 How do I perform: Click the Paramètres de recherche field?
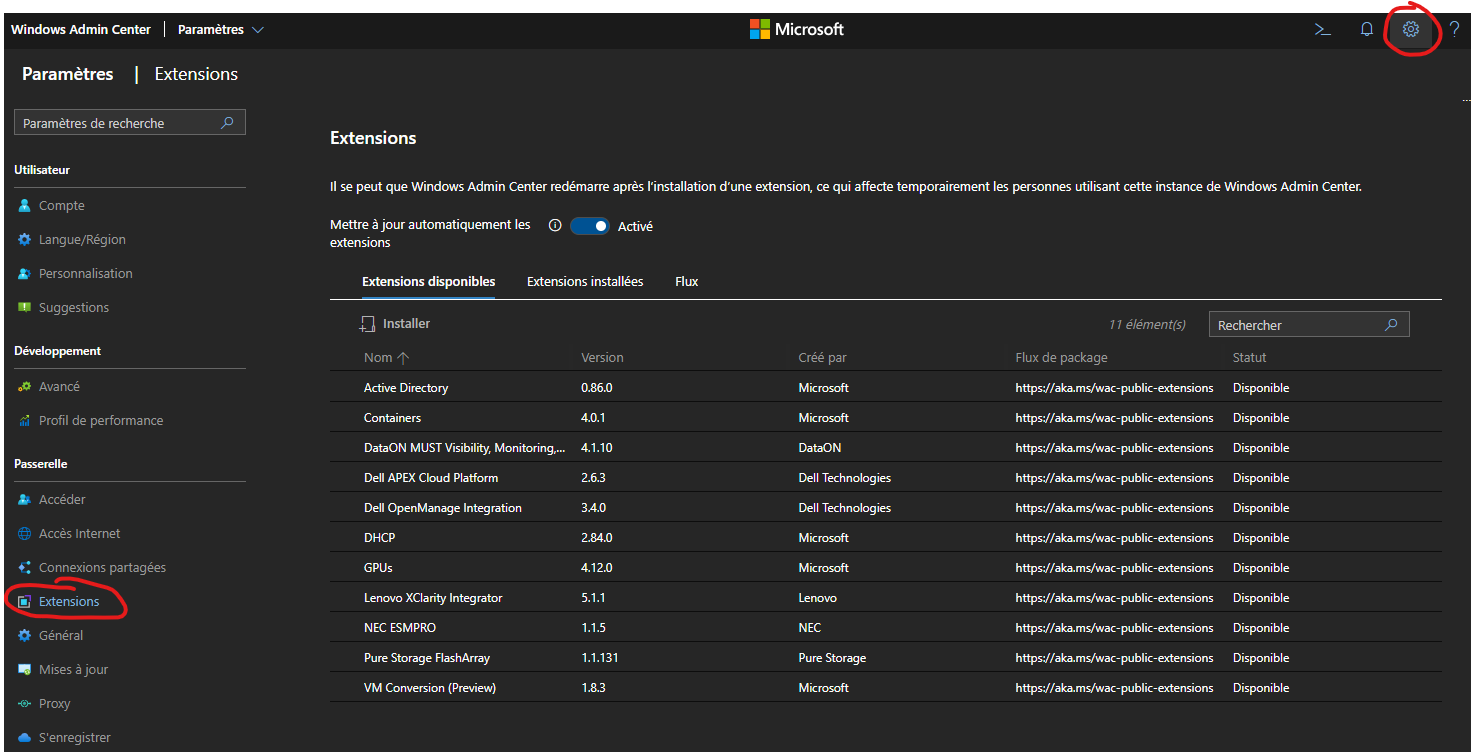click(x=115, y=123)
